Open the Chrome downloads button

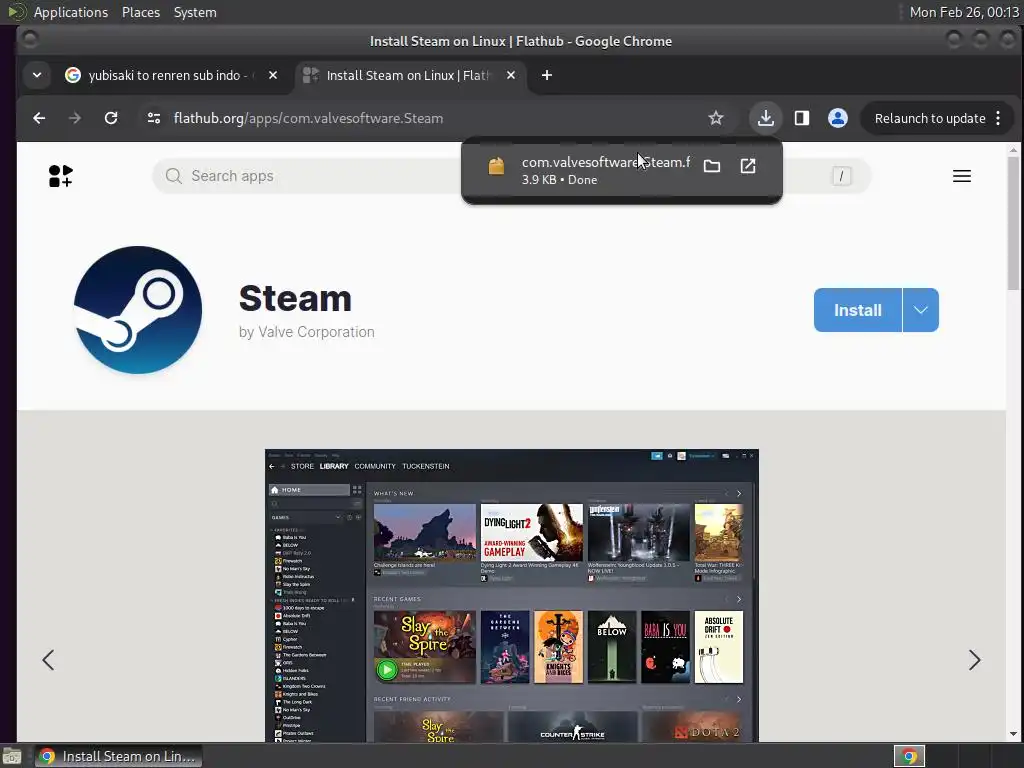tap(765, 118)
